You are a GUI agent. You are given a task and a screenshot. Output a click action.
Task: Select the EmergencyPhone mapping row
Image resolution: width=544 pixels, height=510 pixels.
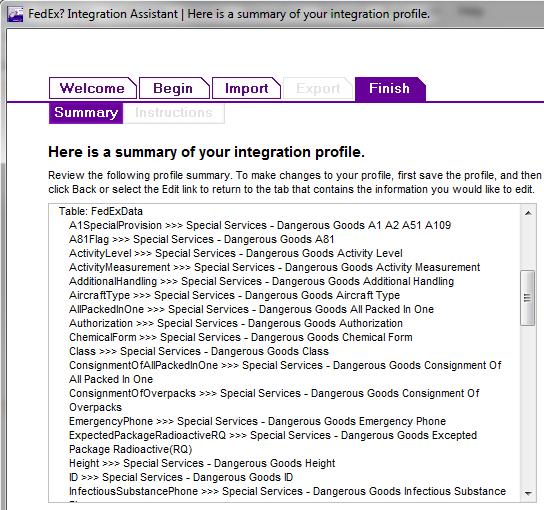[257, 421]
